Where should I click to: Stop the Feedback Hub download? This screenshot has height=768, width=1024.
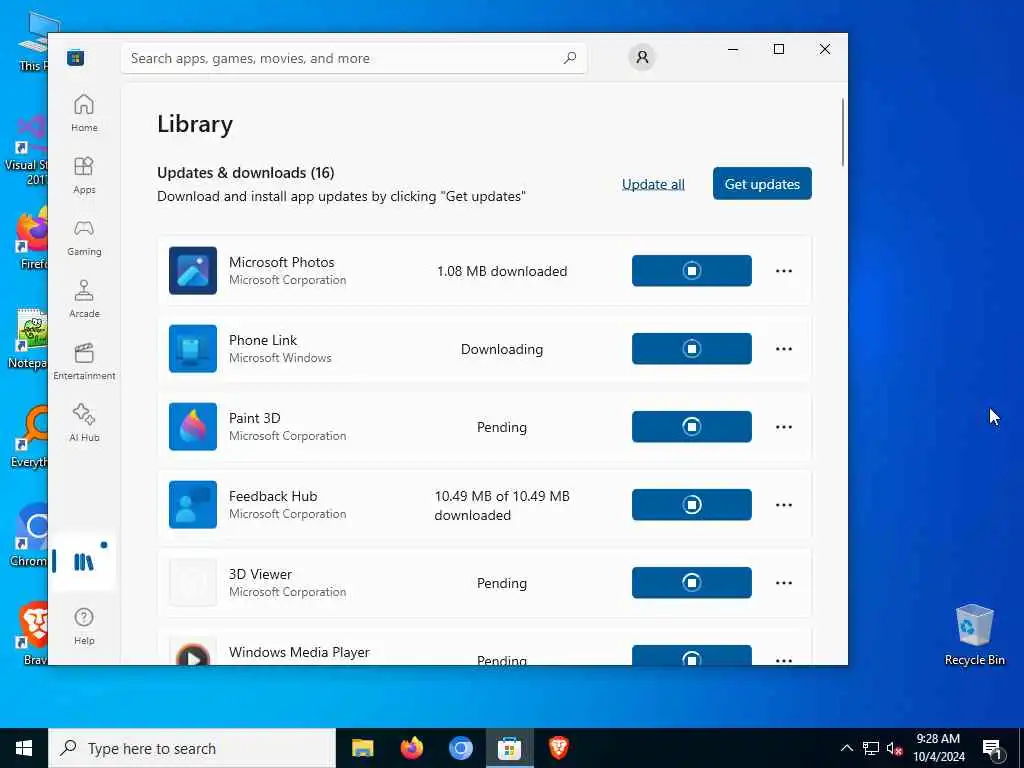tap(692, 505)
